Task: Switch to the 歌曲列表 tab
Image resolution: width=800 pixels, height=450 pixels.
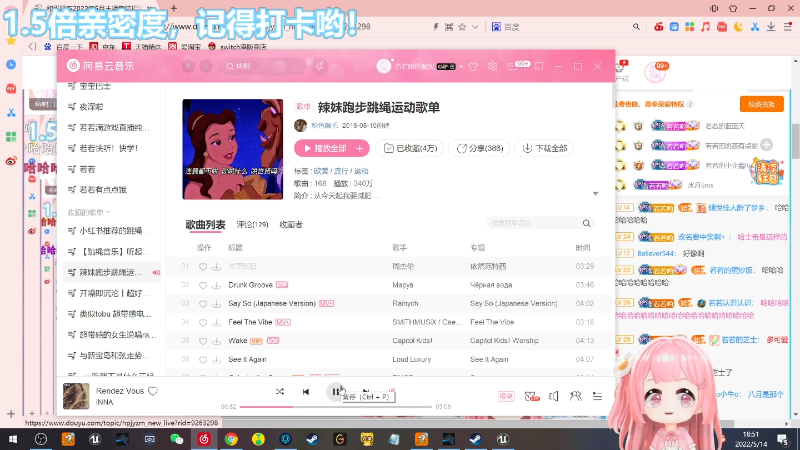Action: pyautogui.click(x=205, y=224)
